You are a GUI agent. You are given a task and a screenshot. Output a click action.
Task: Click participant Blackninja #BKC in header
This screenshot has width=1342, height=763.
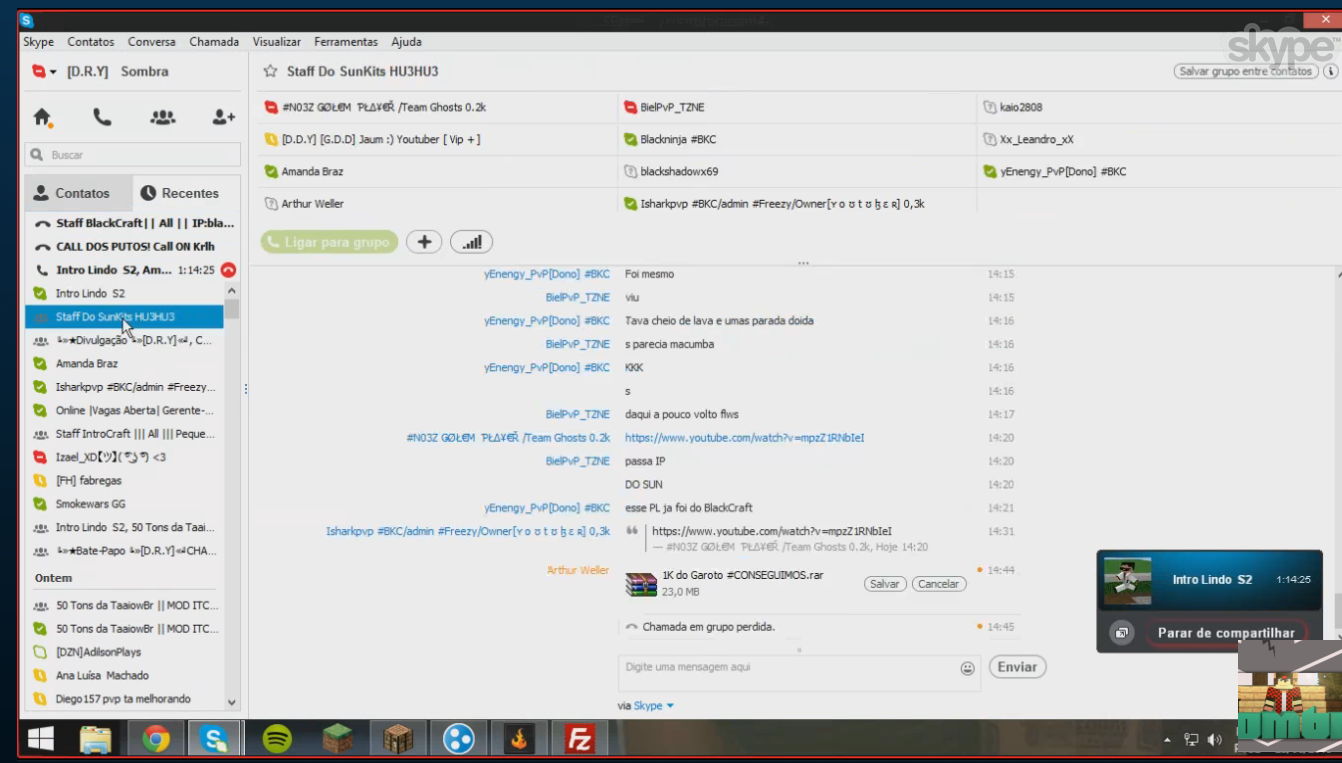click(x=670, y=139)
